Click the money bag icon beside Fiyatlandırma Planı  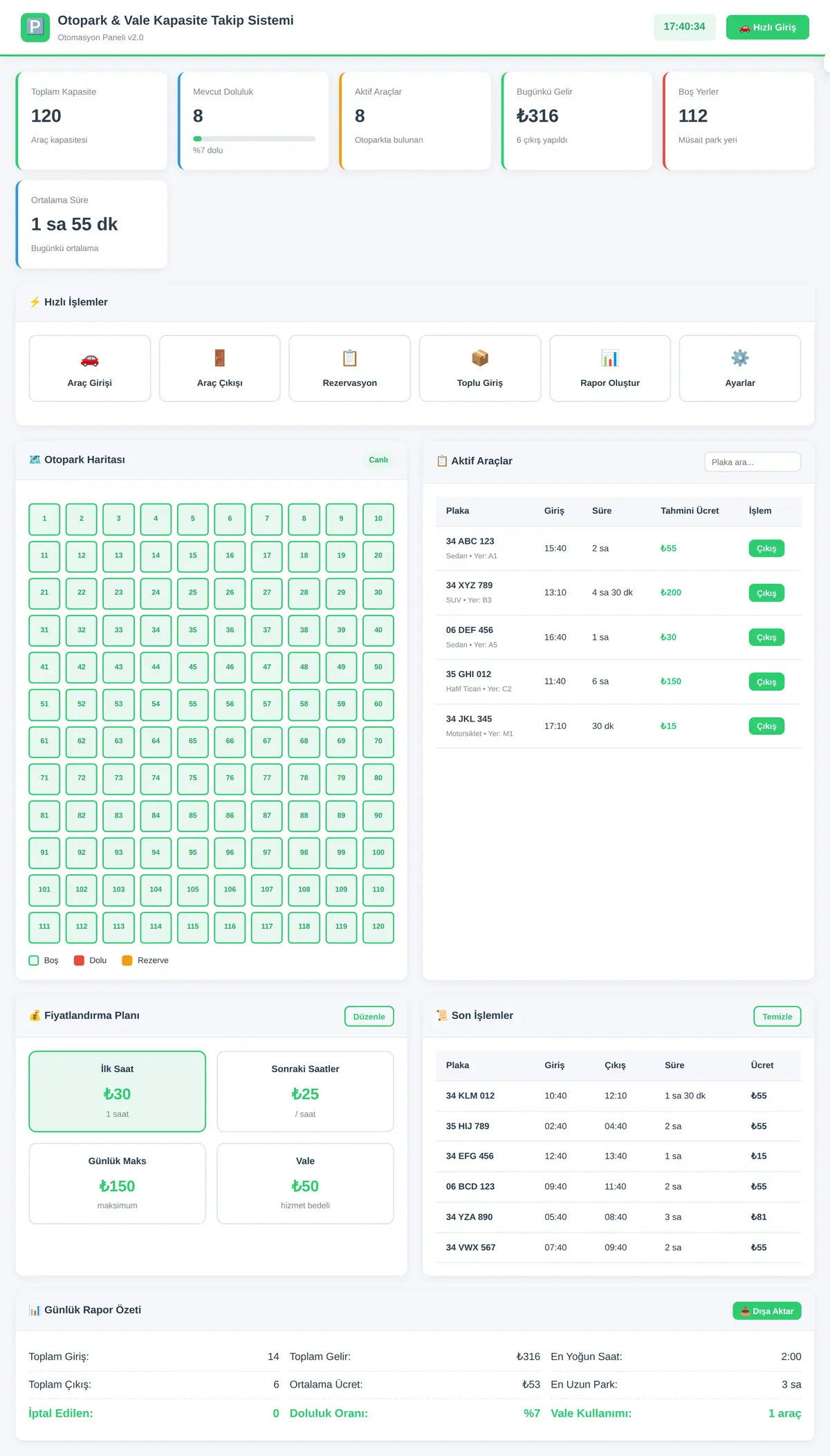(35, 1015)
